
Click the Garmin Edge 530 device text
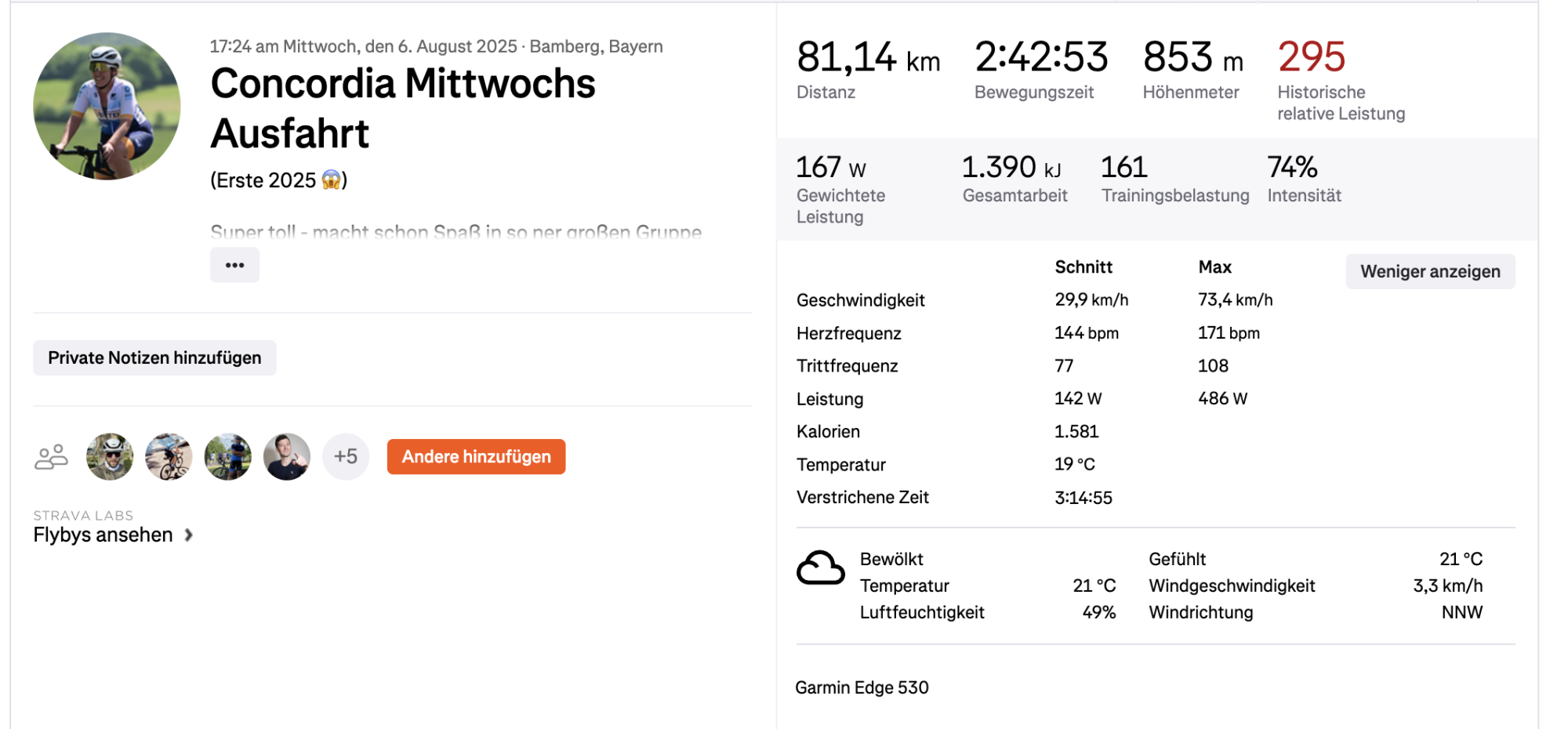coord(862,687)
